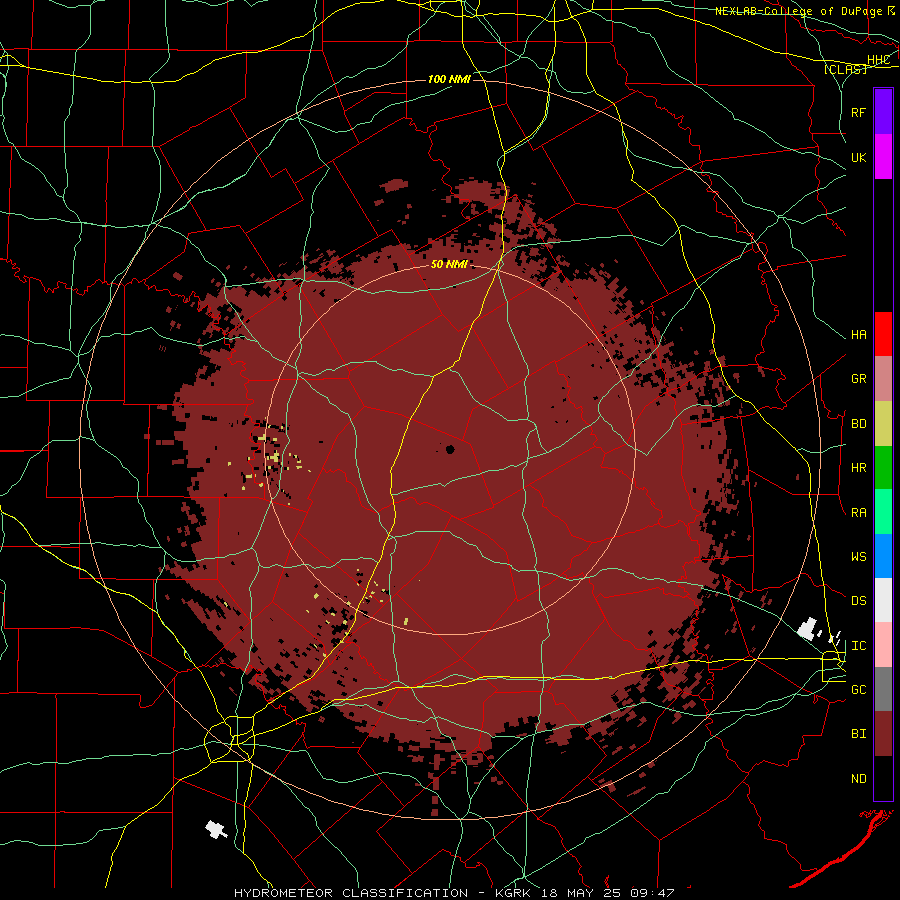Click the IC pink legend color swatch
900x900 pixels.
pos(883,645)
